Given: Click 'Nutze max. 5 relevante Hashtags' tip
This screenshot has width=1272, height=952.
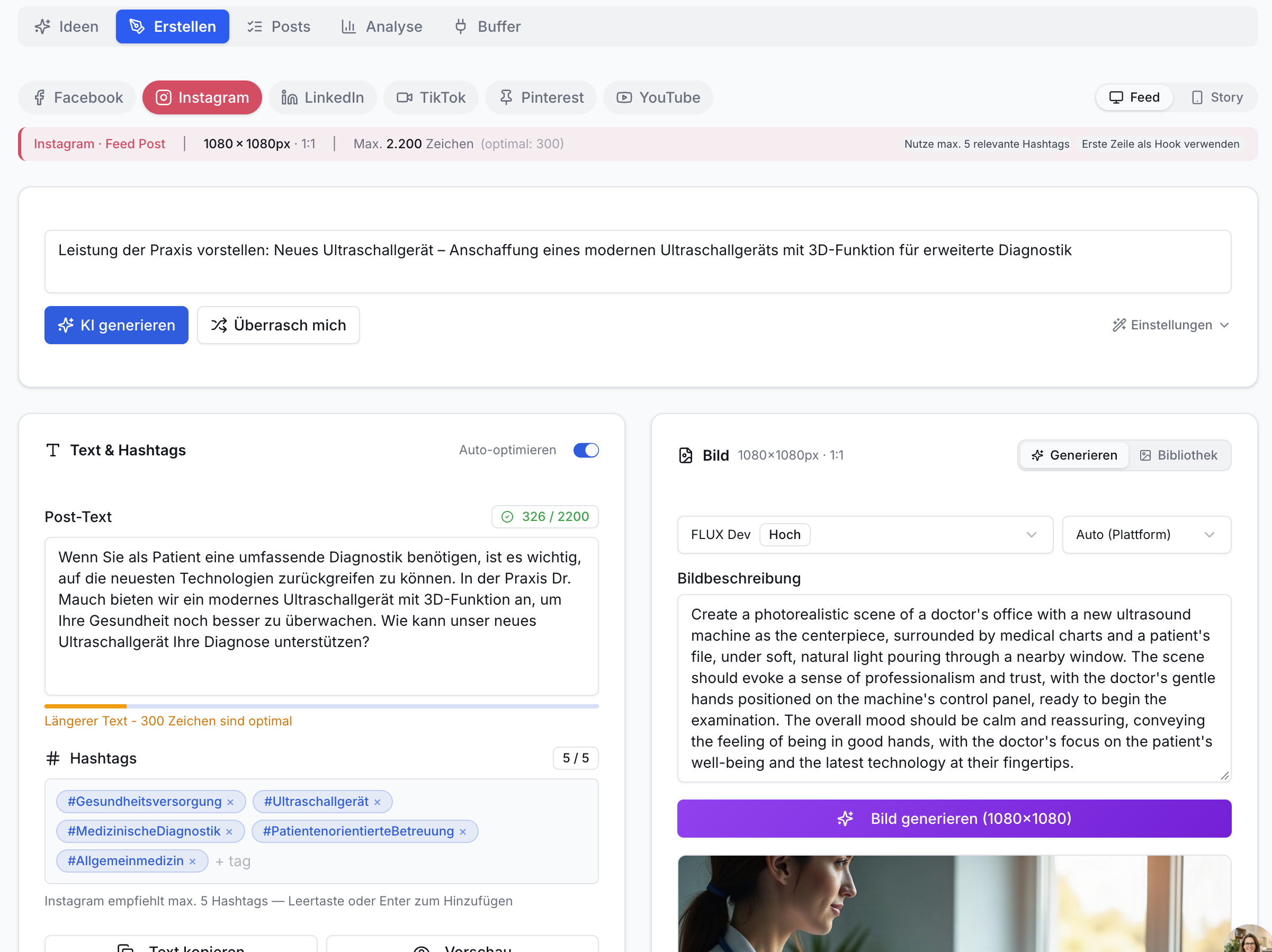Looking at the screenshot, I should click(x=987, y=143).
